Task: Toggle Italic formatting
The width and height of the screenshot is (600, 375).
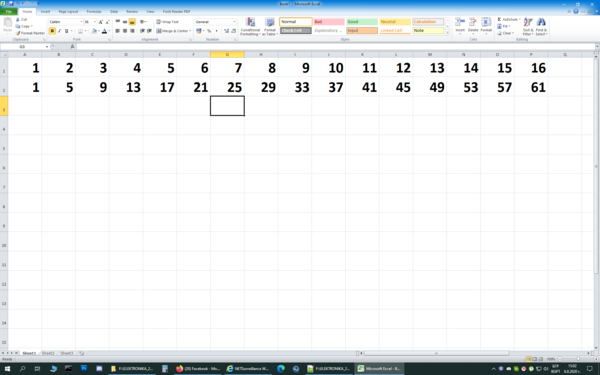Action: click(59, 31)
